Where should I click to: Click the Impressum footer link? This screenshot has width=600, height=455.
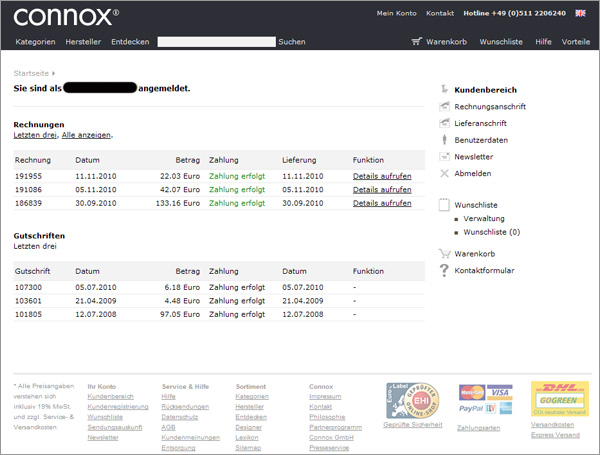coord(325,396)
